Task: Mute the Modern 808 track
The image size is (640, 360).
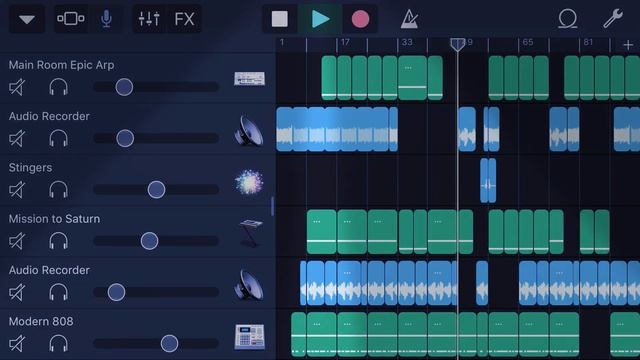Action: click(17, 344)
